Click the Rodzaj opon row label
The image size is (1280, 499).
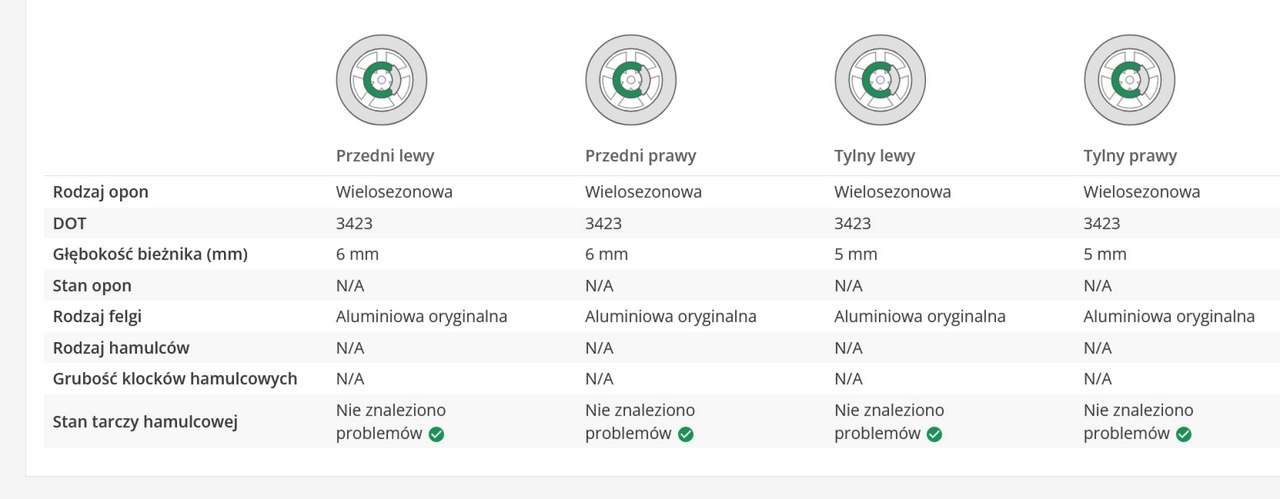100,191
